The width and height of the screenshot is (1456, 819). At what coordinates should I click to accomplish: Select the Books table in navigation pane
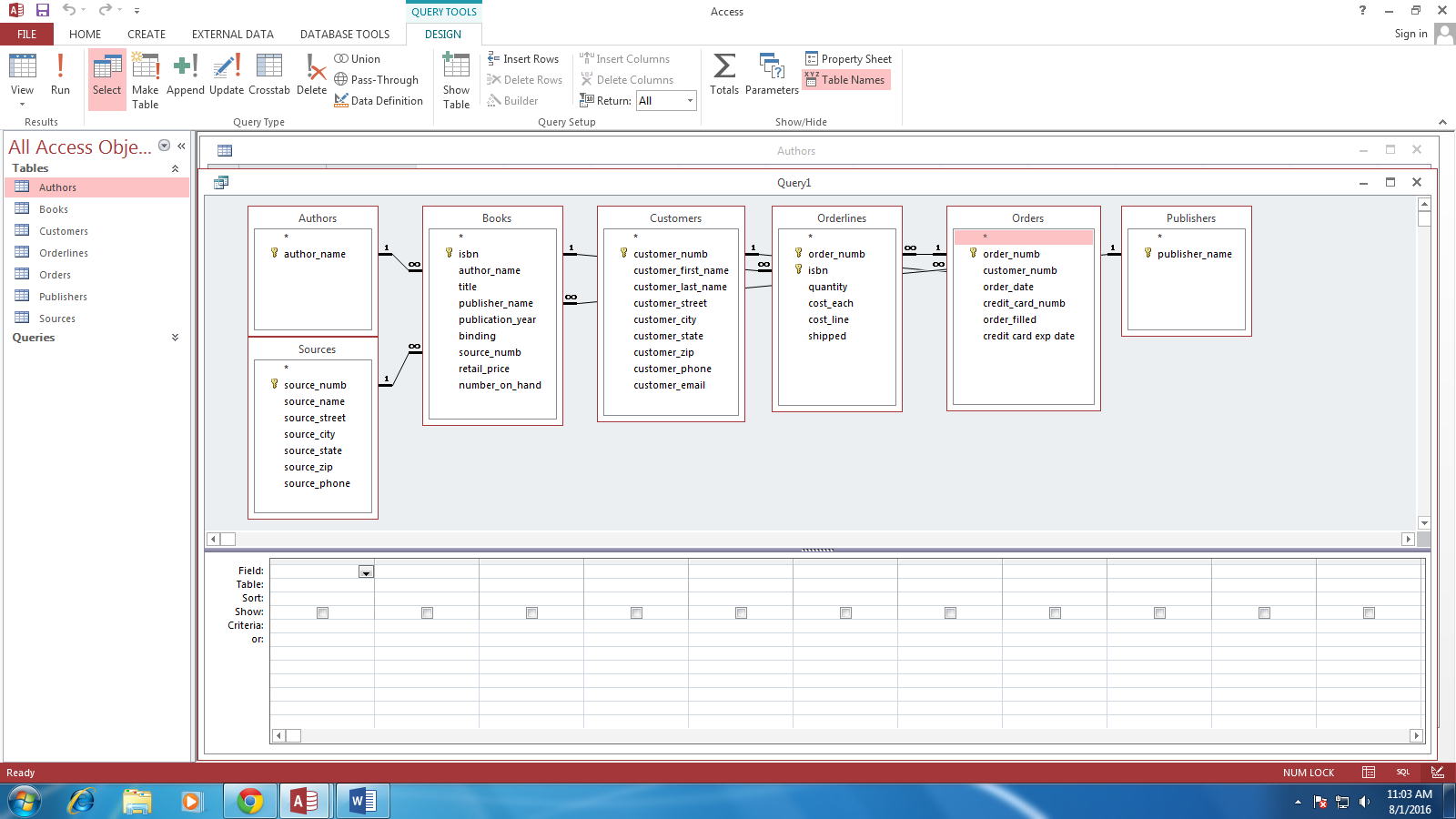point(96,209)
